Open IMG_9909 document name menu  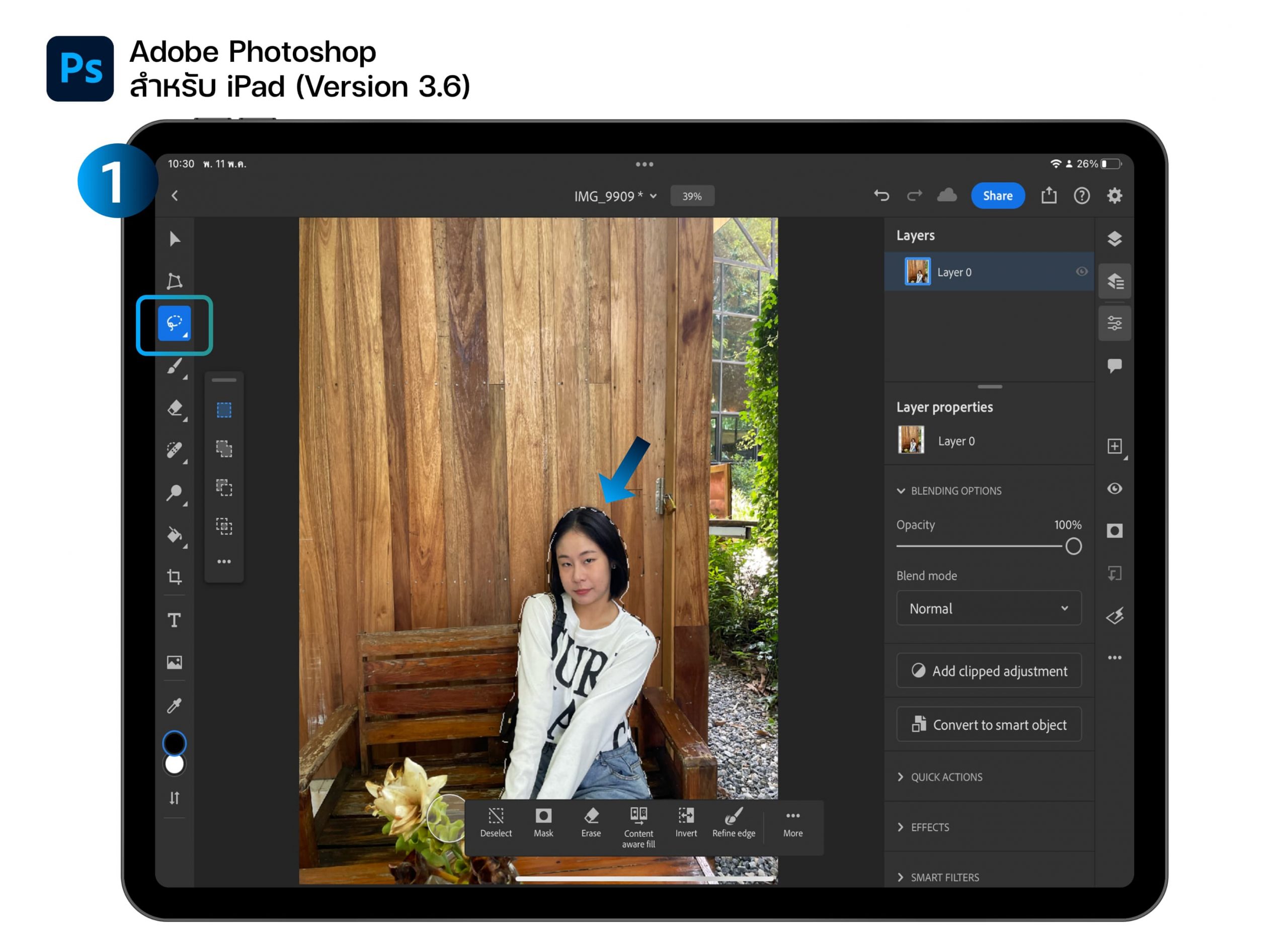615,196
